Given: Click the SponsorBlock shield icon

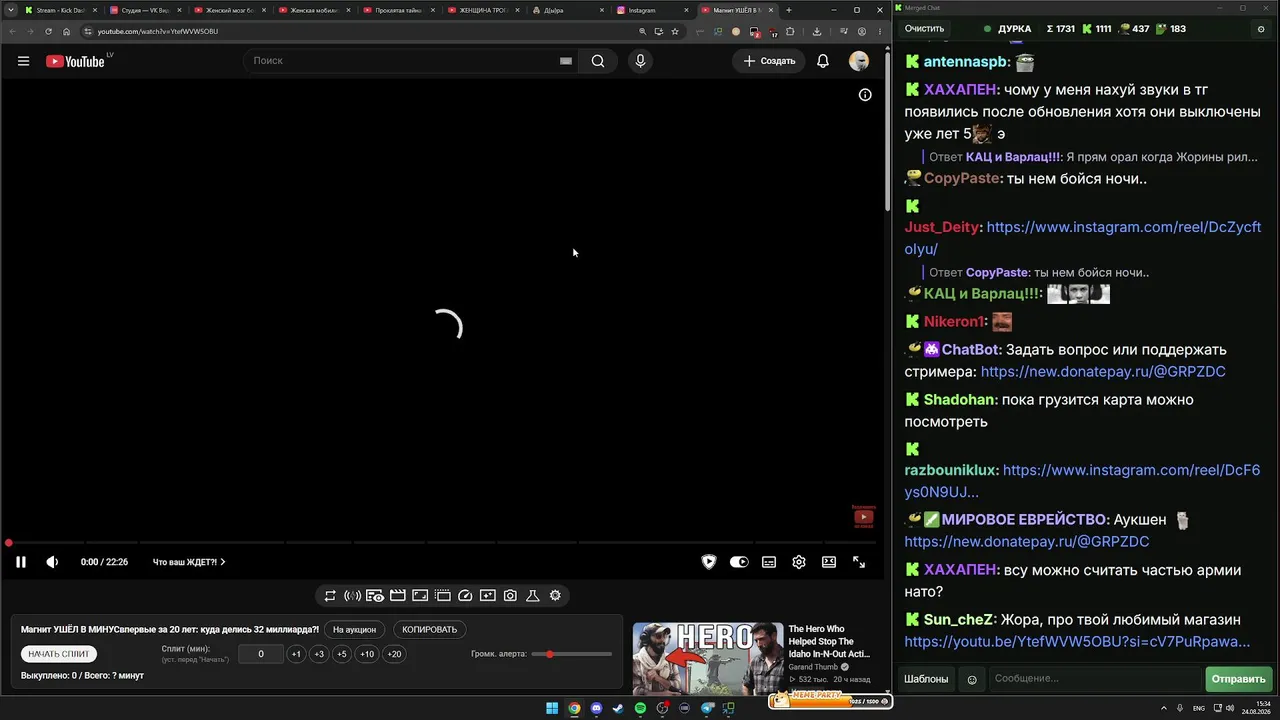Looking at the screenshot, I should 709,562.
